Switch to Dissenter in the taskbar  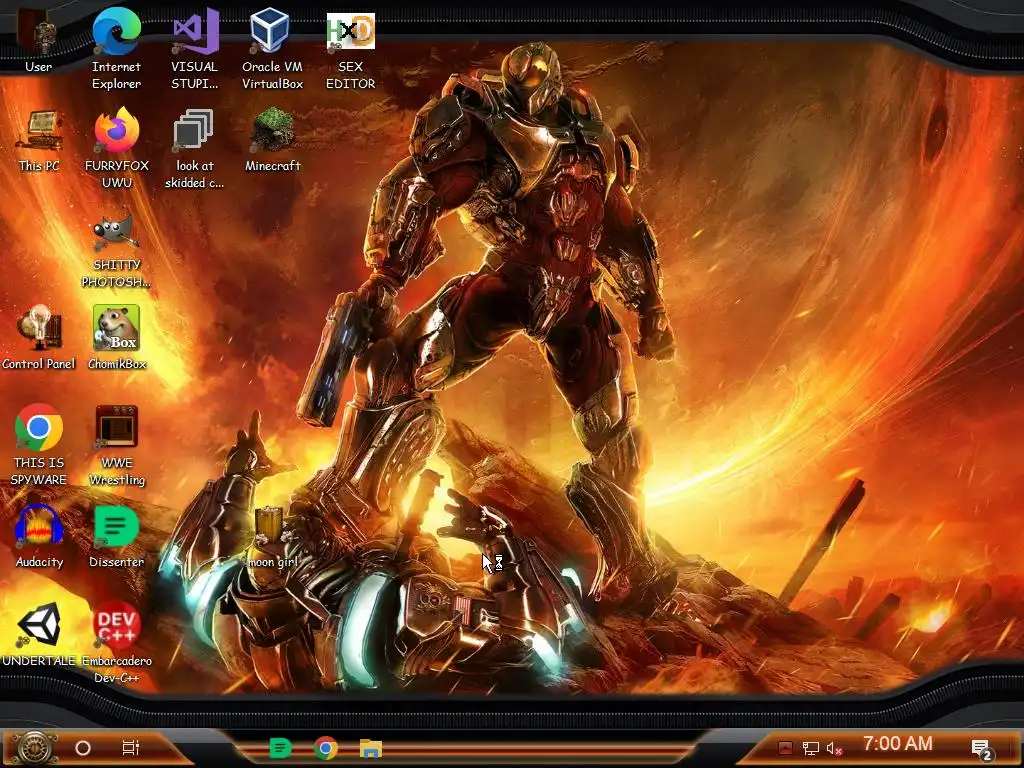[280, 748]
